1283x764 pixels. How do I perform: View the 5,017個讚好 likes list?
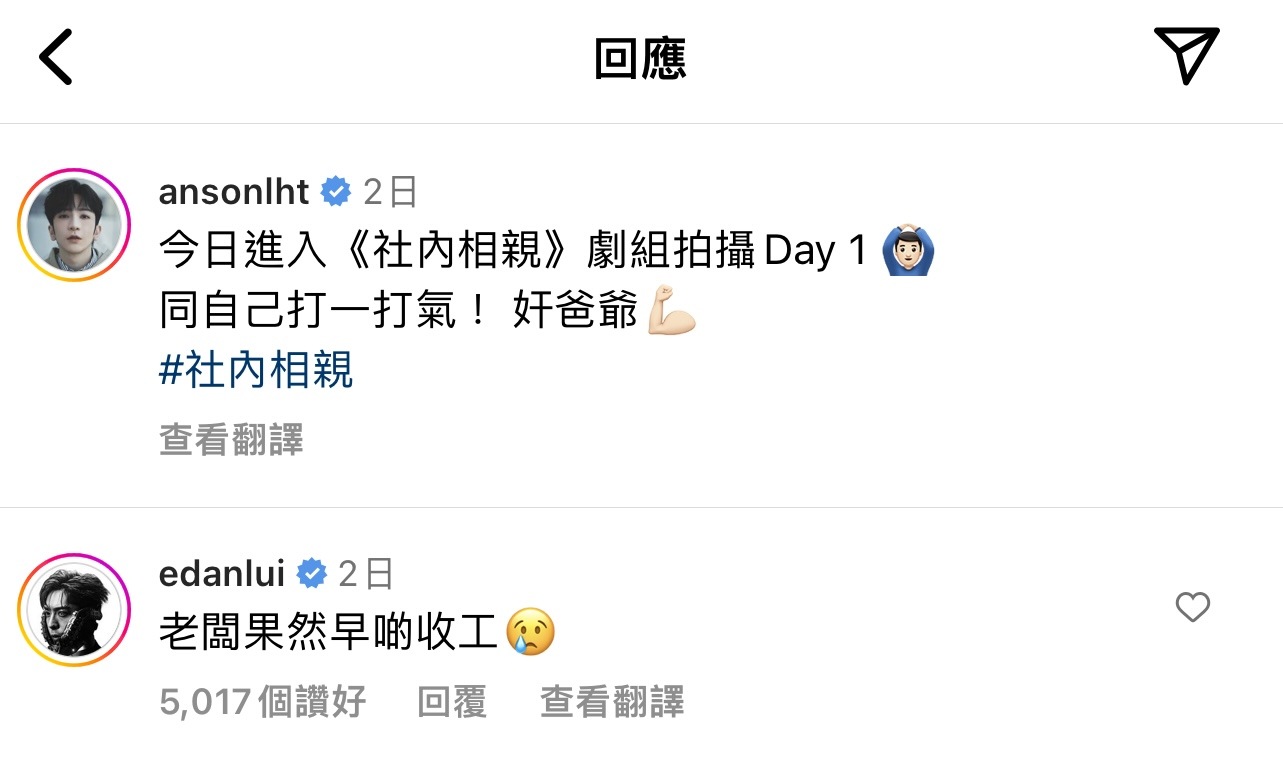[x=263, y=702]
